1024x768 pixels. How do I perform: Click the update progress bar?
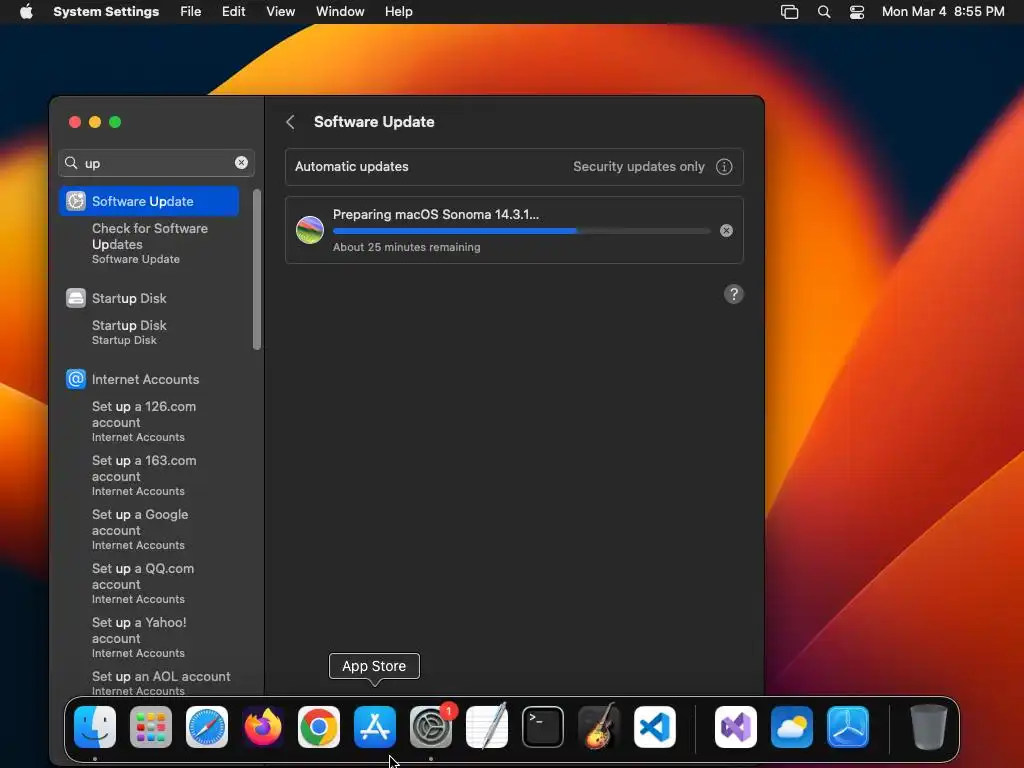(x=521, y=231)
